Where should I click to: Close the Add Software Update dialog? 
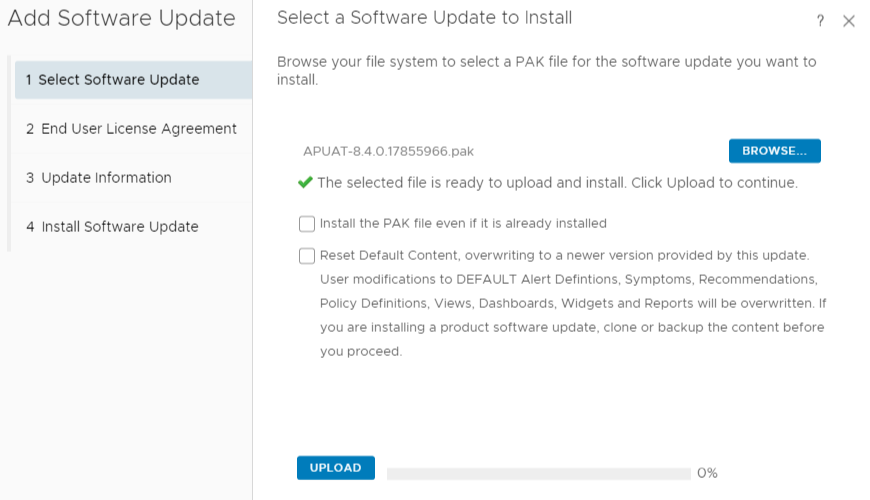(x=849, y=21)
